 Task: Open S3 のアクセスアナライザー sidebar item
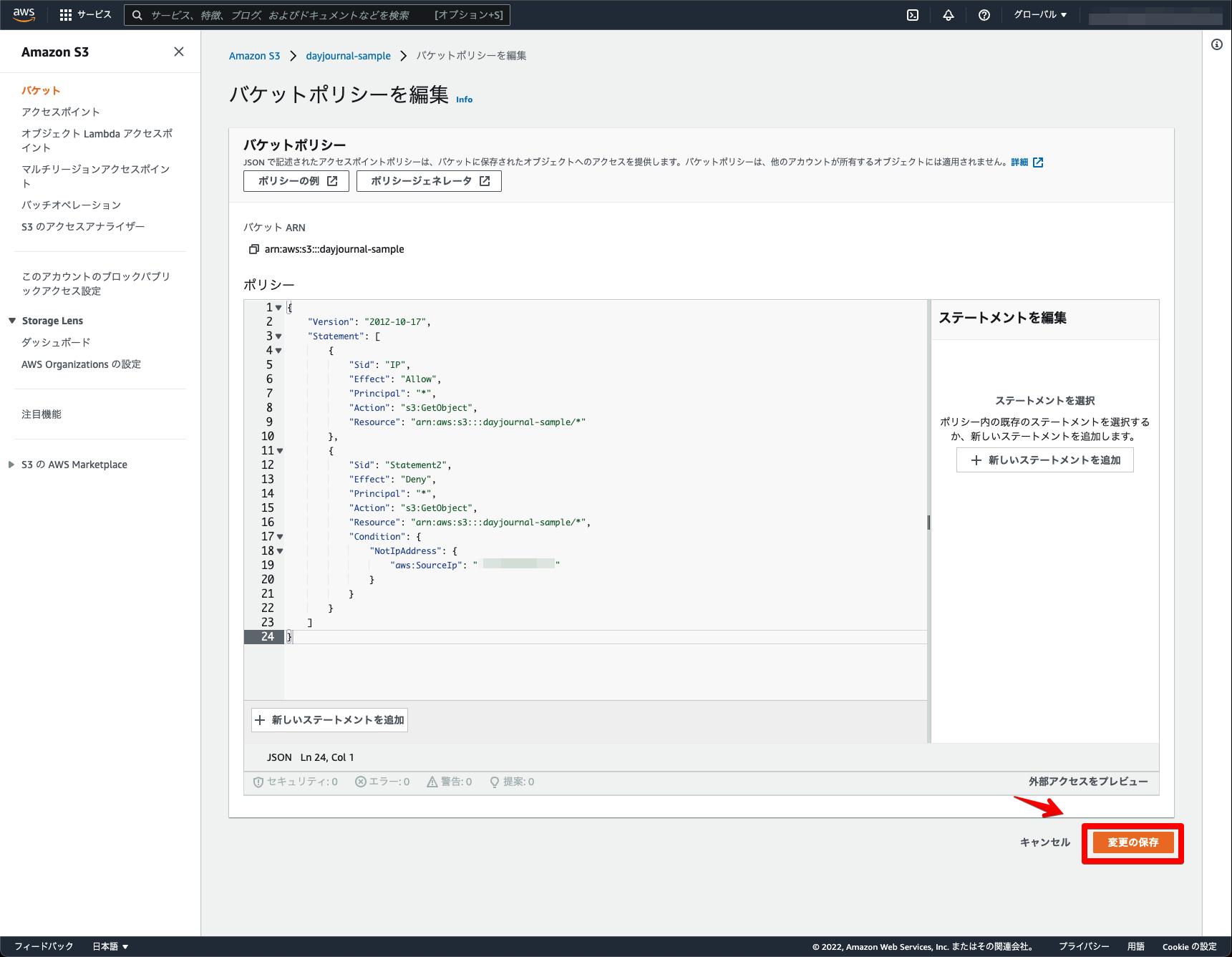point(83,226)
